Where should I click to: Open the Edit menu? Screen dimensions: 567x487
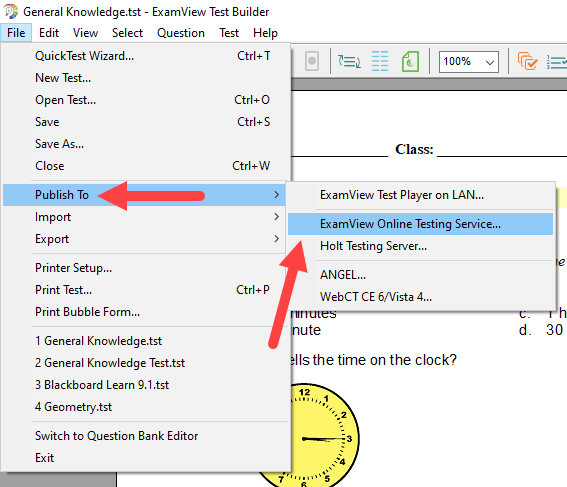point(49,33)
